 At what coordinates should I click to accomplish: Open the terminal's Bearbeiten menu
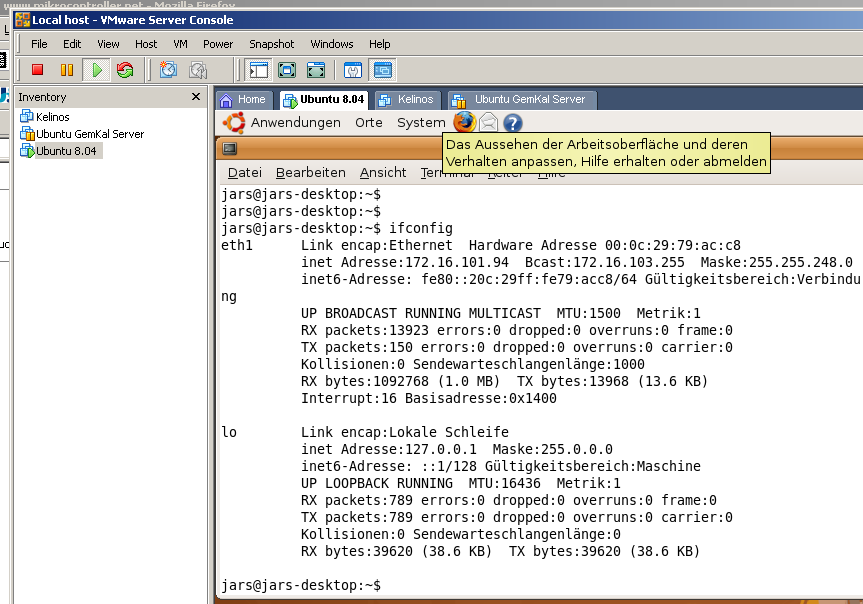point(310,173)
